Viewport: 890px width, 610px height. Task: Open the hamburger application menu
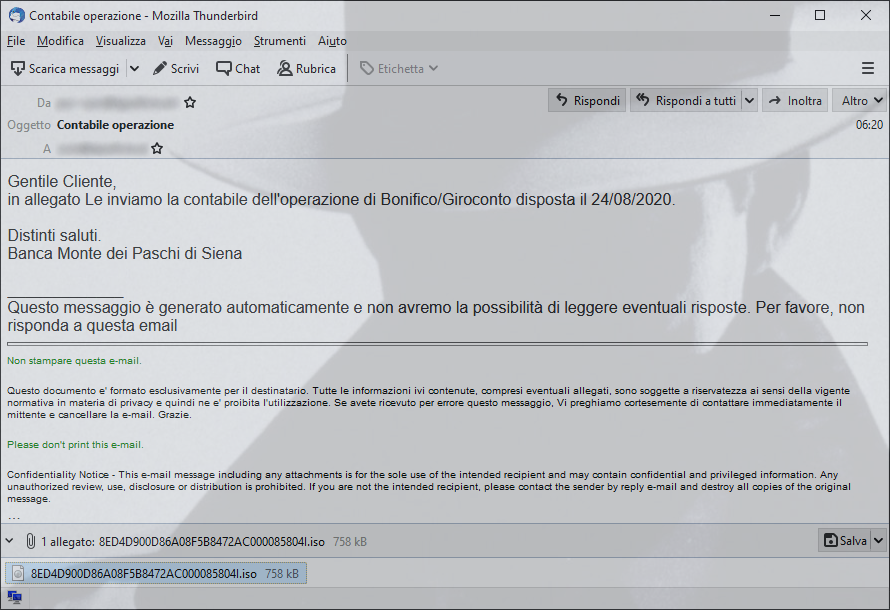pos(867,69)
